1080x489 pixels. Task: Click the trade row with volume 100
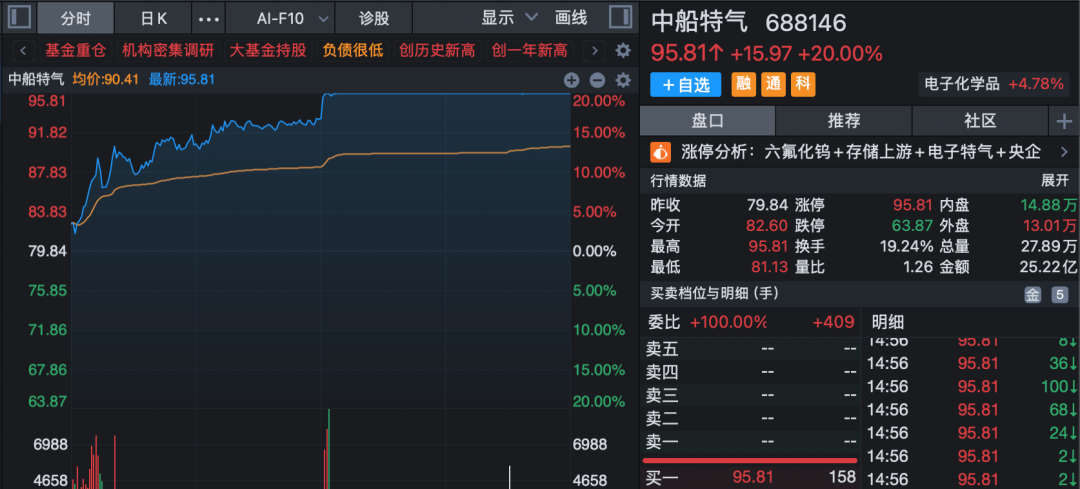pos(972,386)
